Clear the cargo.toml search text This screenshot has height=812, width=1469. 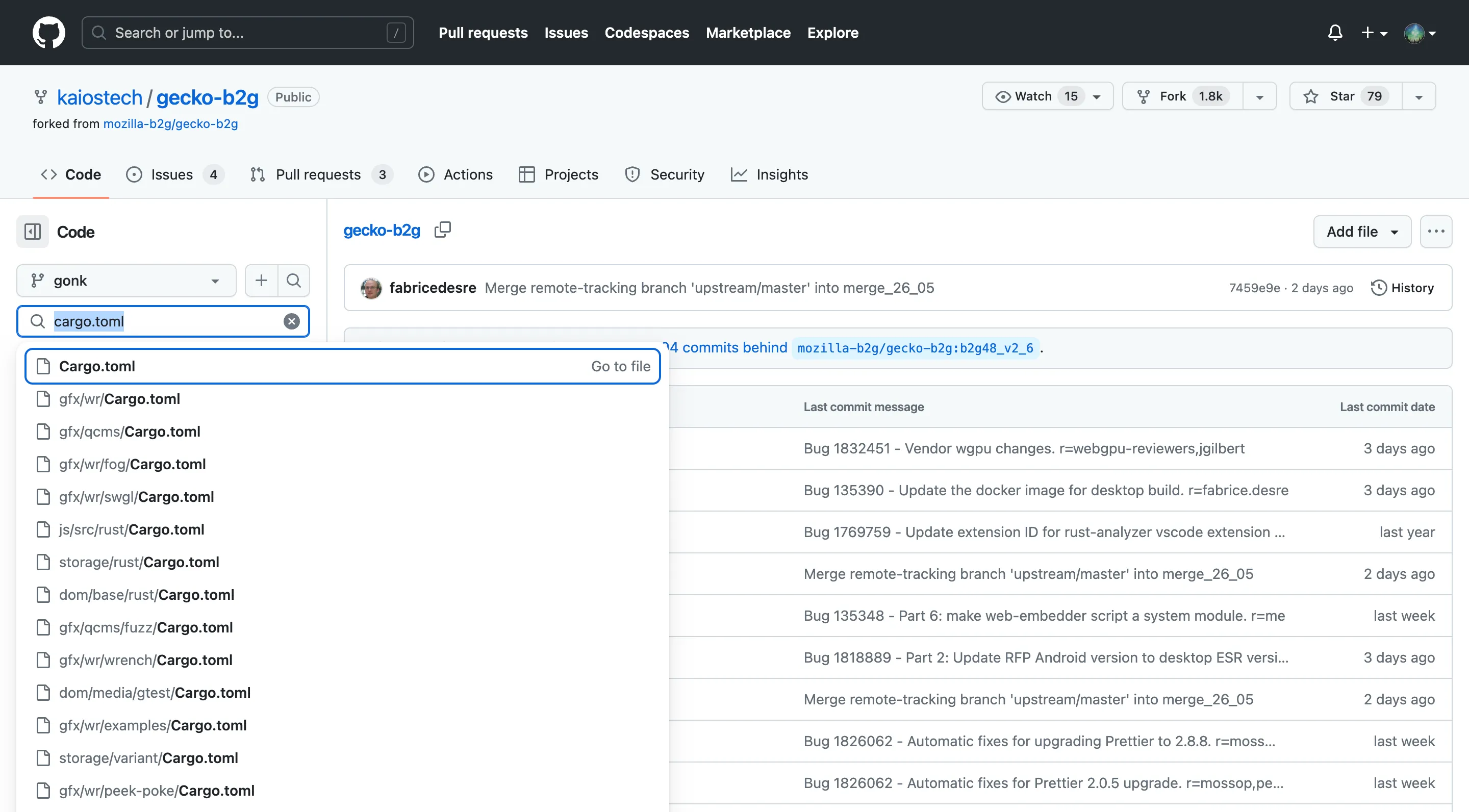click(x=291, y=322)
